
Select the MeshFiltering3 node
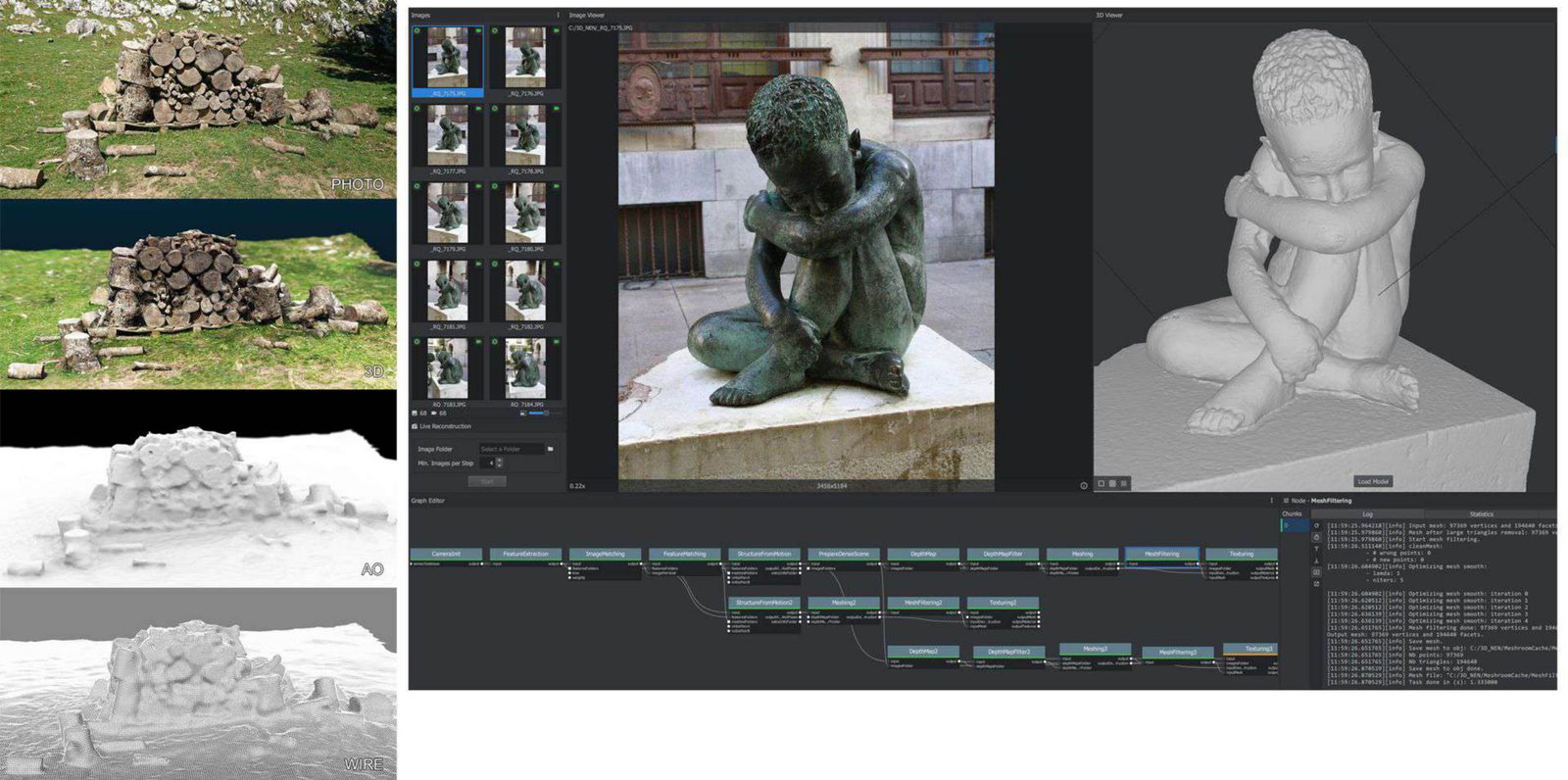[x=1178, y=652]
